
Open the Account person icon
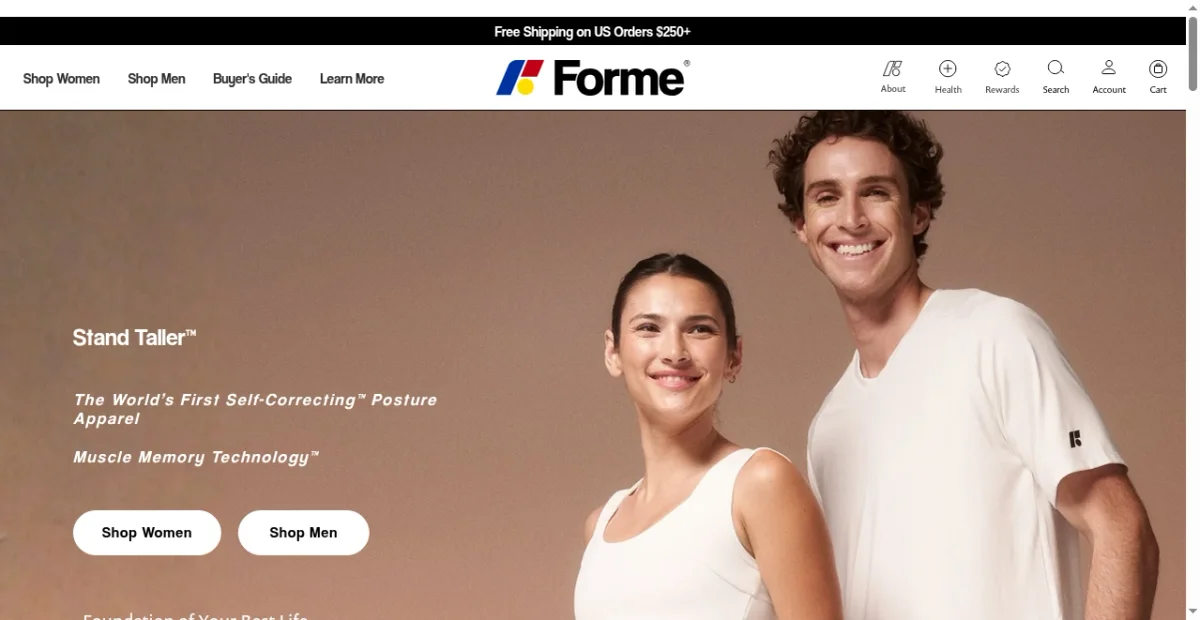1109,68
